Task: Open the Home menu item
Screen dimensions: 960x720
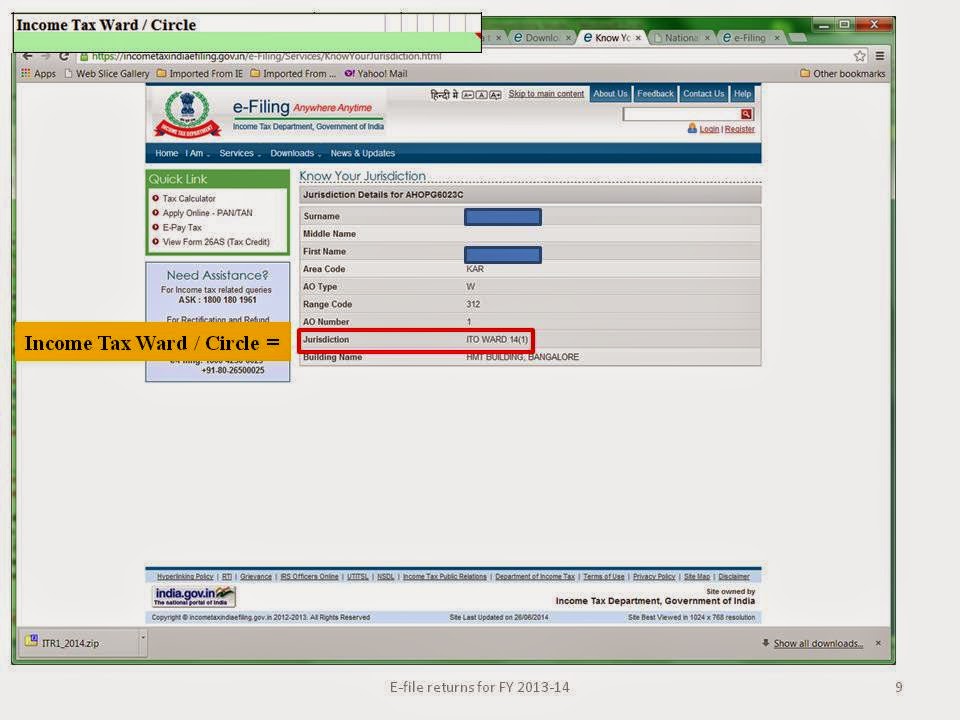Action: point(166,153)
